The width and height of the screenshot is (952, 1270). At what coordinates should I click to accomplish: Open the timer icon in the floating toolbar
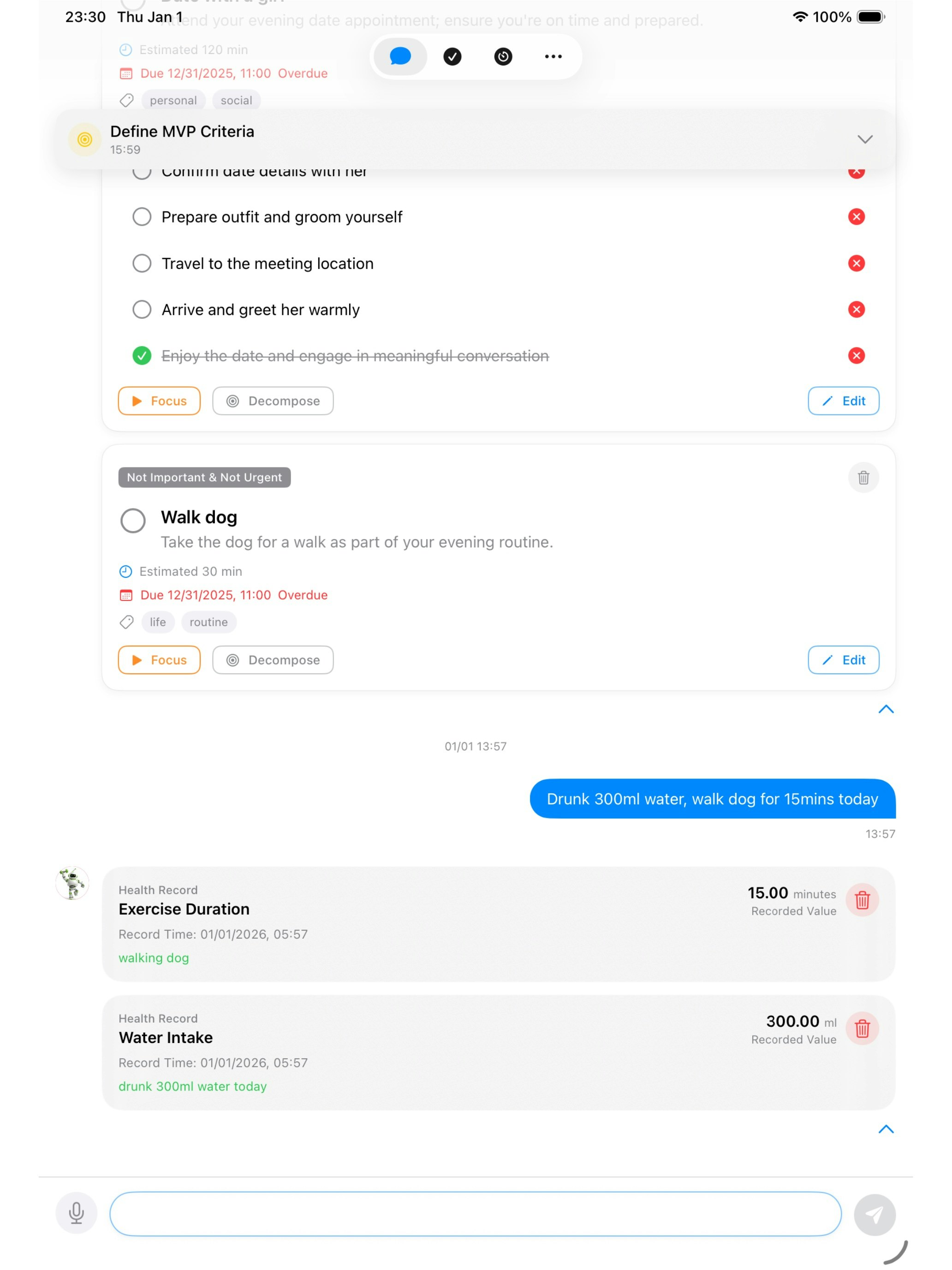(502, 56)
